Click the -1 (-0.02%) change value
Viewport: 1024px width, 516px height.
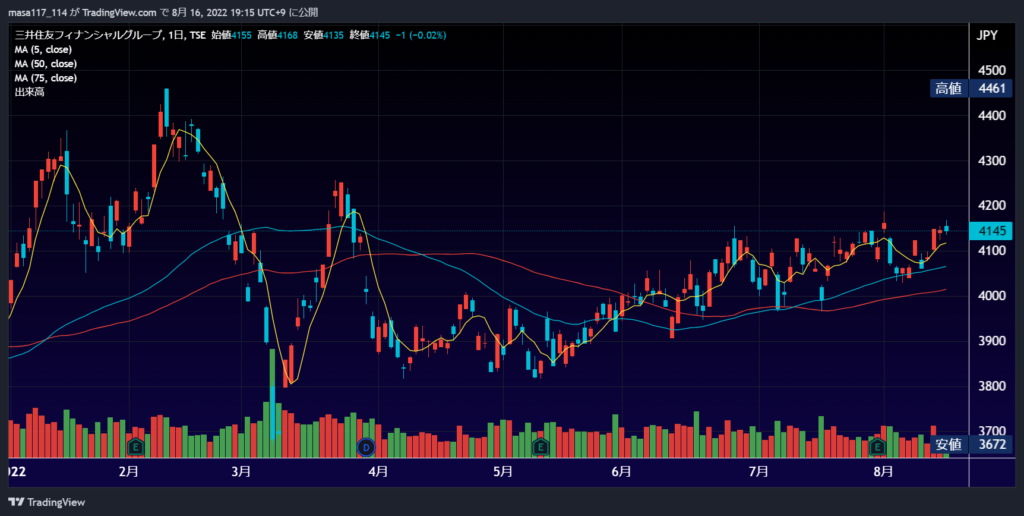pos(421,35)
